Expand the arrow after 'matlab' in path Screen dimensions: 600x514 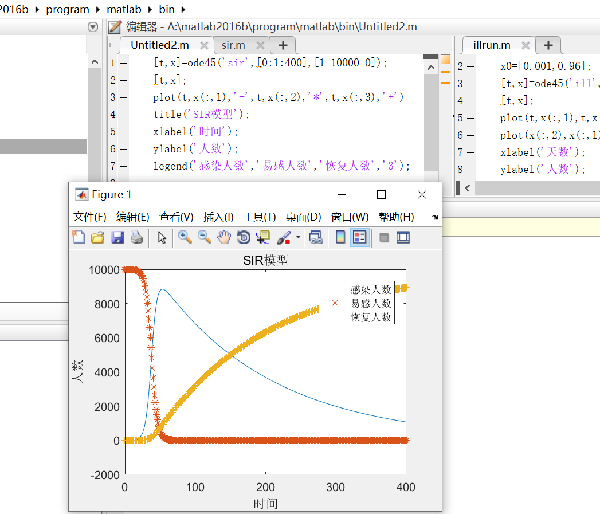150,10
